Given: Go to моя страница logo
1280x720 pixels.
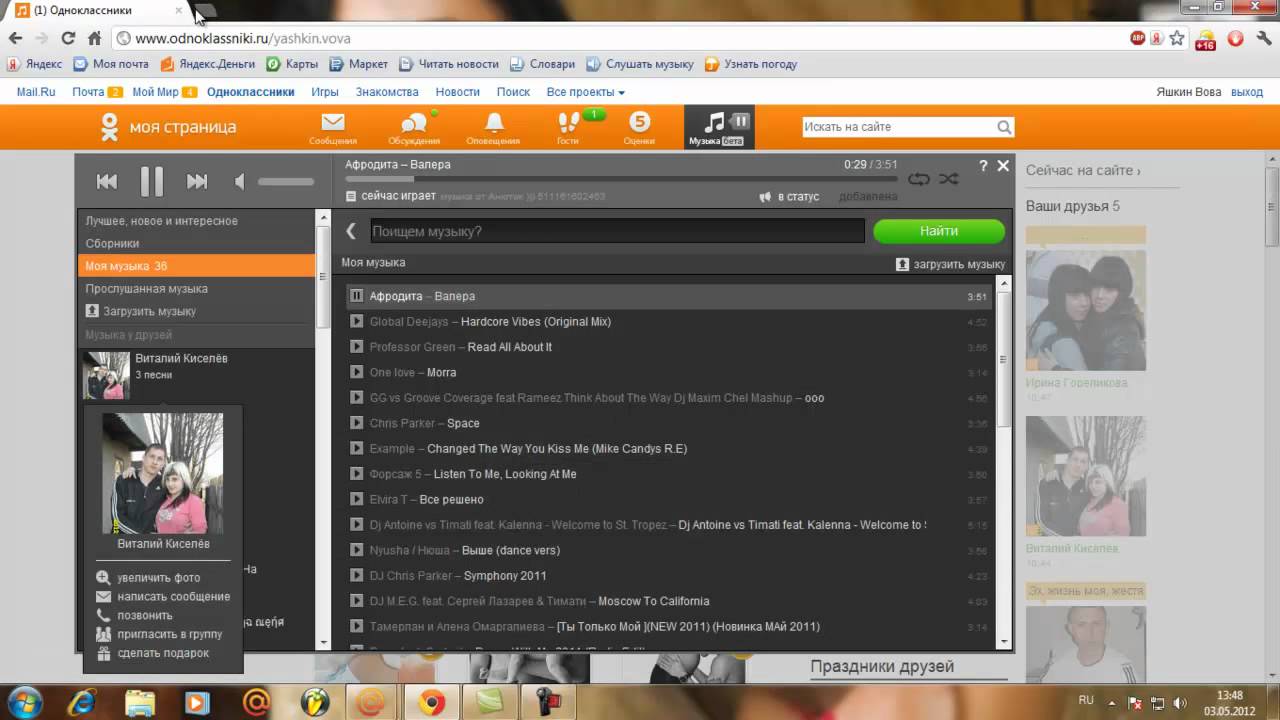Looking at the screenshot, I should click(167, 127).
